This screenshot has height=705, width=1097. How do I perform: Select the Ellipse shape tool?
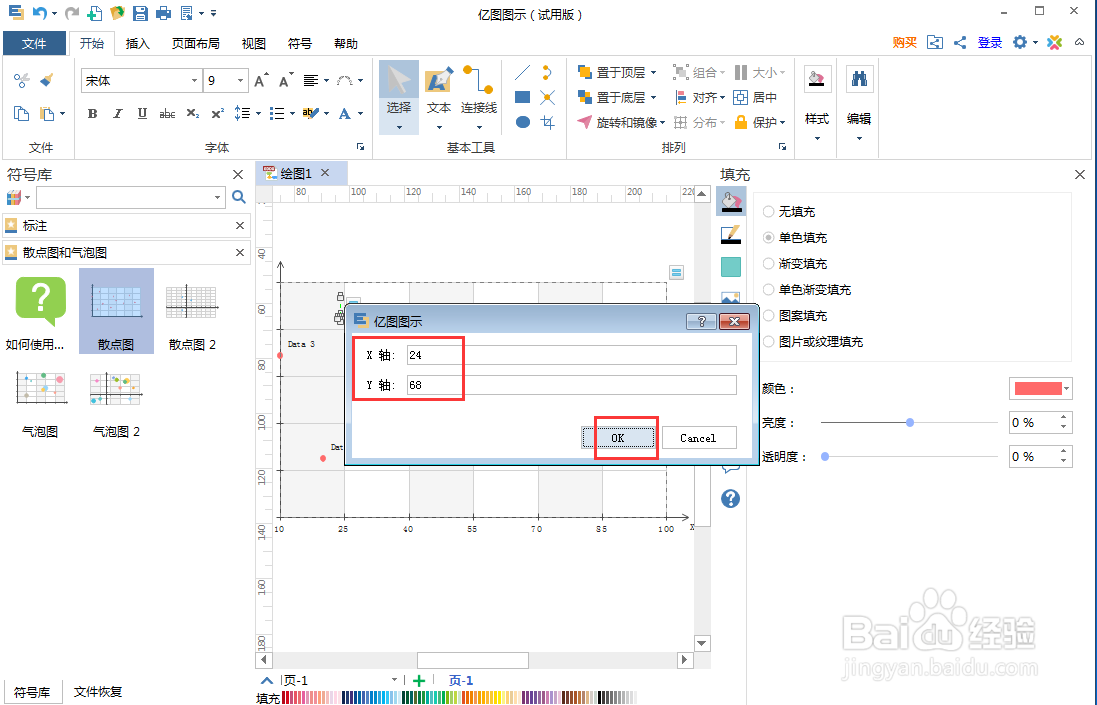click(x=522, y=122)
